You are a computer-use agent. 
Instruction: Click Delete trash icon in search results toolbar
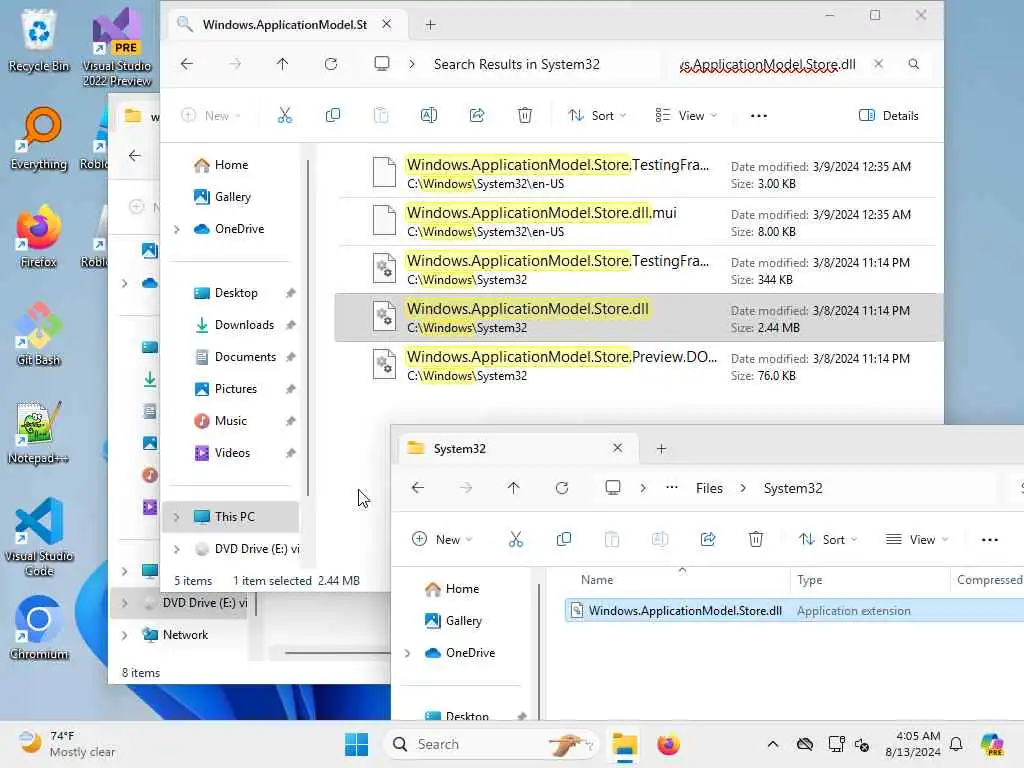coord(524,116)
